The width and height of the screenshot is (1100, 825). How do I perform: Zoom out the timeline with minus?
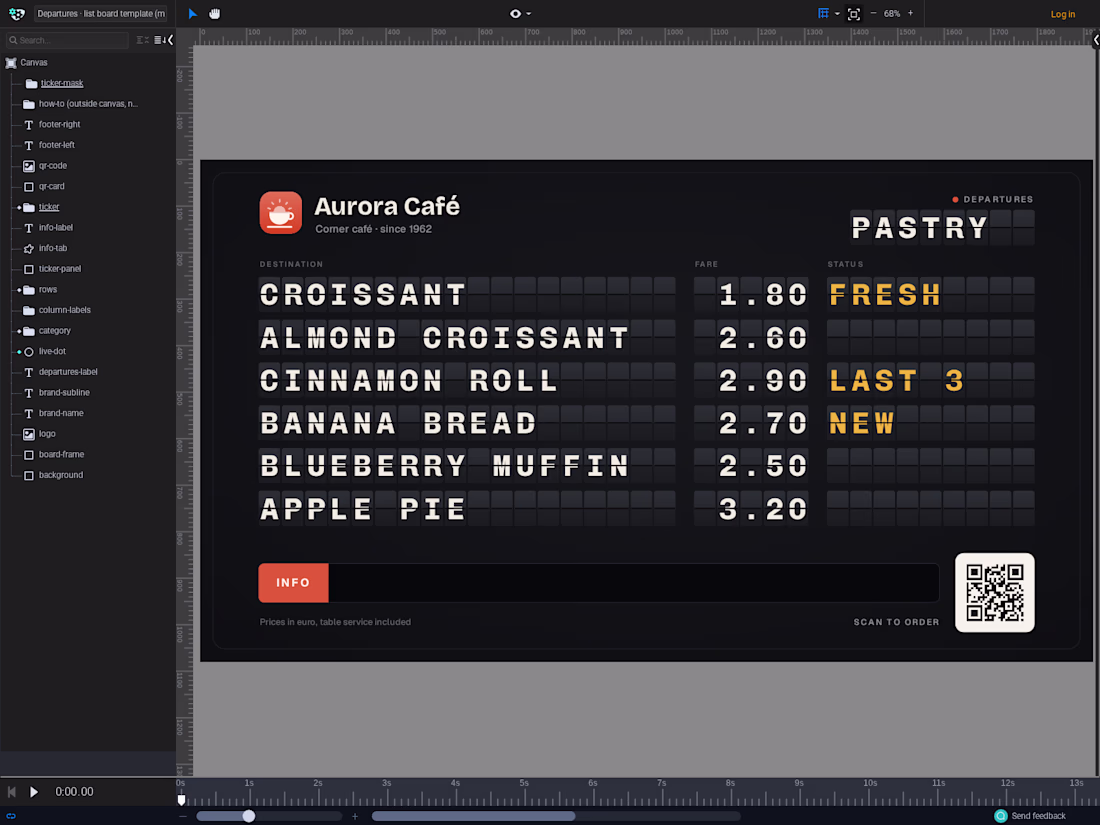[x=183, y=817]
